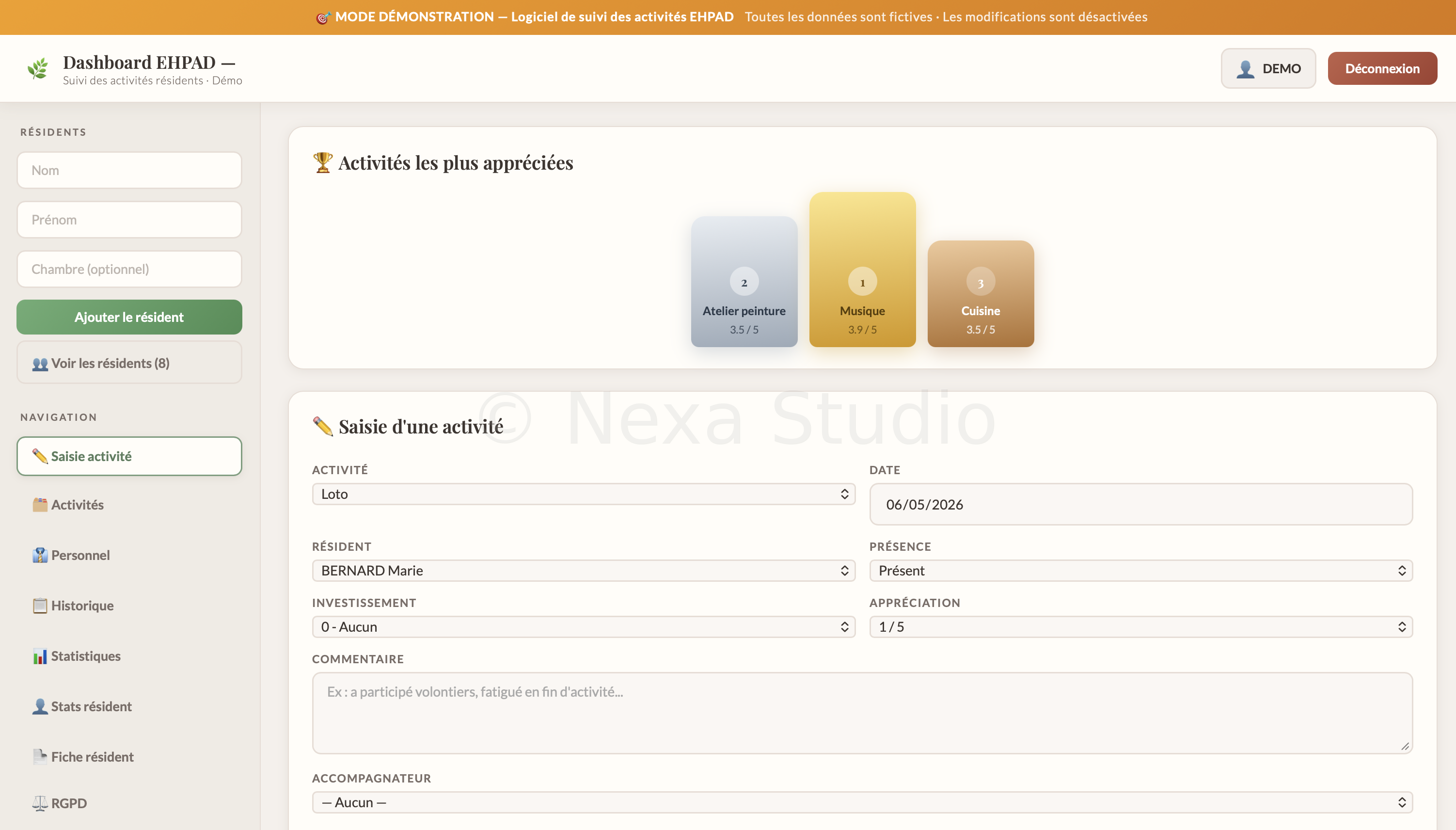Open the Fiche résident navigation item
Image resolution: width=1456 pixels, height=830 pixels.
pos(129,757)
